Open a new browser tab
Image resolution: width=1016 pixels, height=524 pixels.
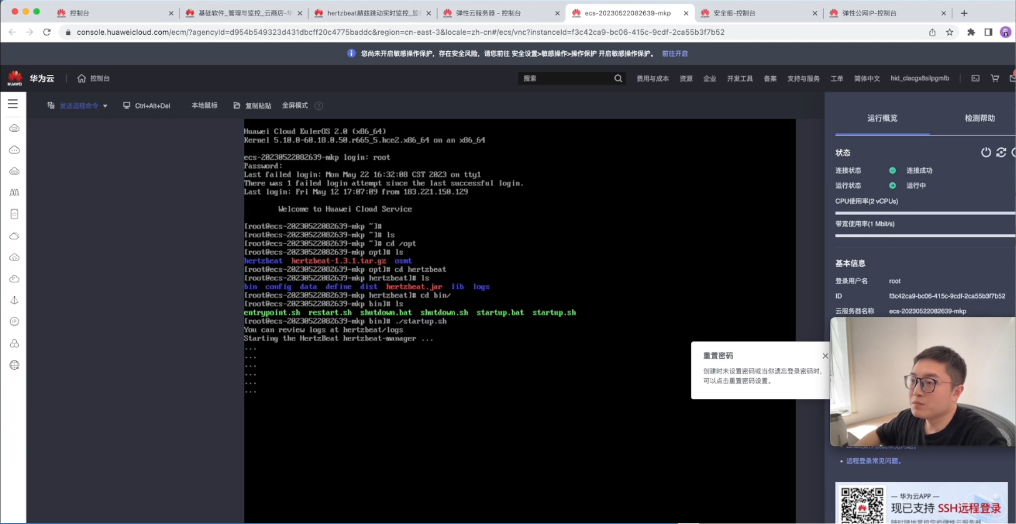click(964, 13)
